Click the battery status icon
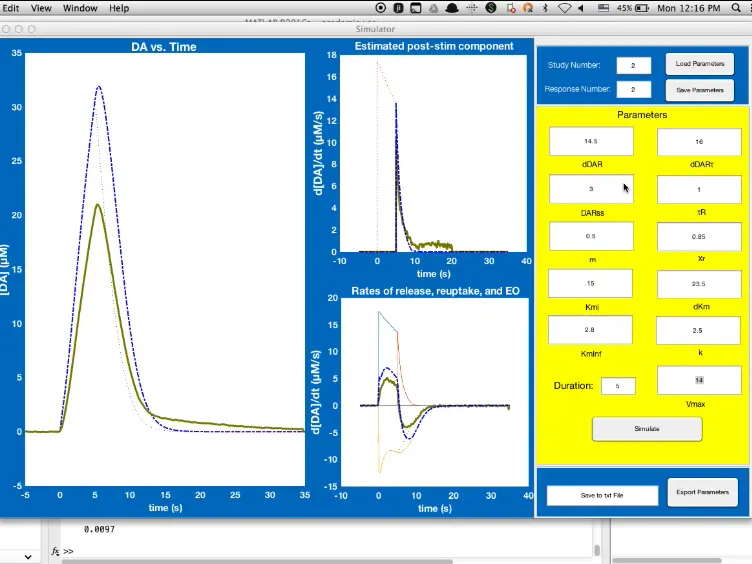The image size is (752, 564). point(642,8)
